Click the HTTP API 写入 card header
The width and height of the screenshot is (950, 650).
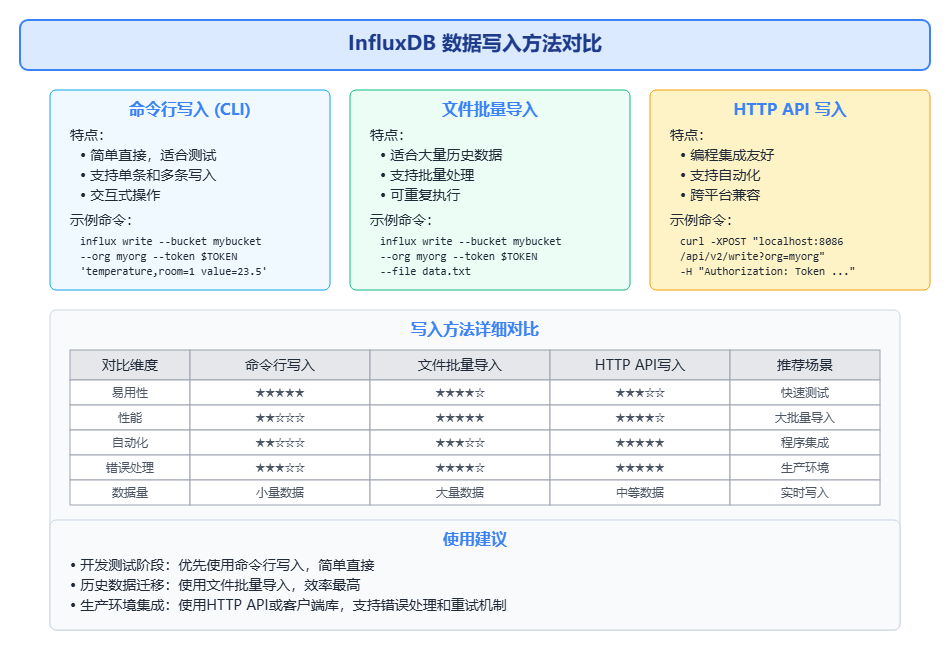(789, 110)
